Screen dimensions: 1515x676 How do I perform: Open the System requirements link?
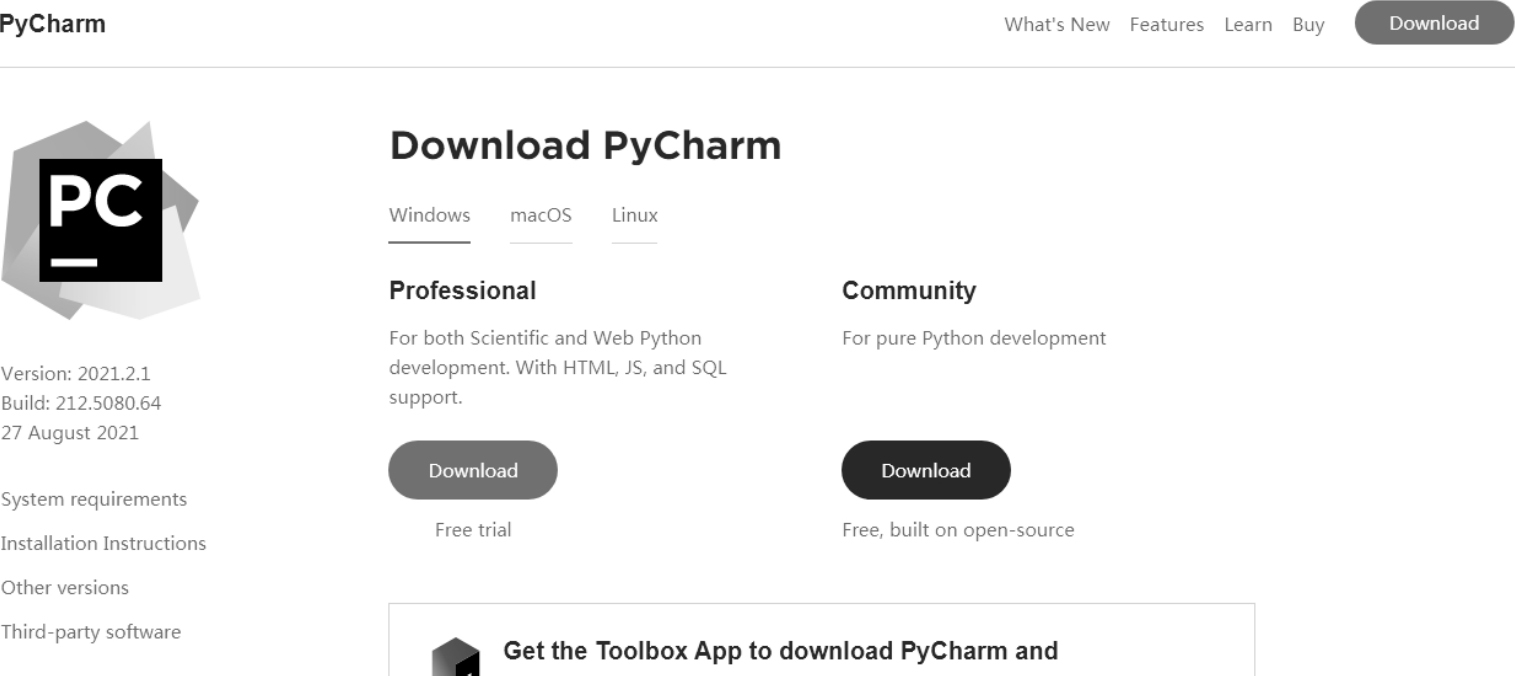pyautogui.click(x=94, y=499)
